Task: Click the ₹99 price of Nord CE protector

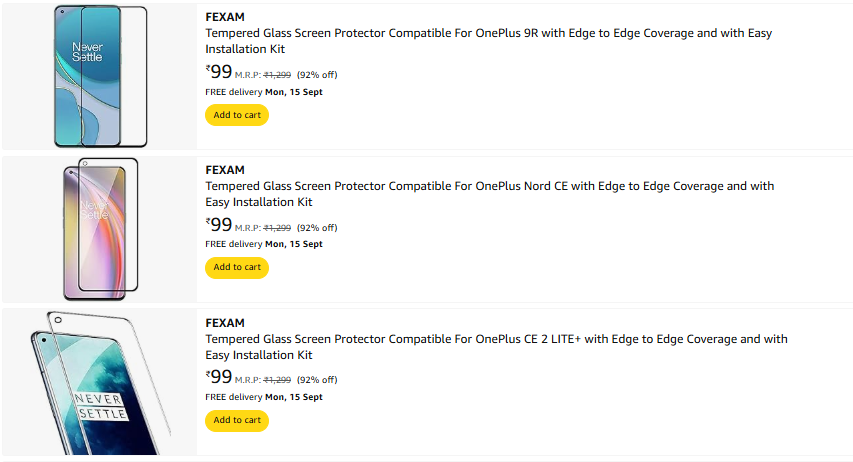Action: click(219, 225)
